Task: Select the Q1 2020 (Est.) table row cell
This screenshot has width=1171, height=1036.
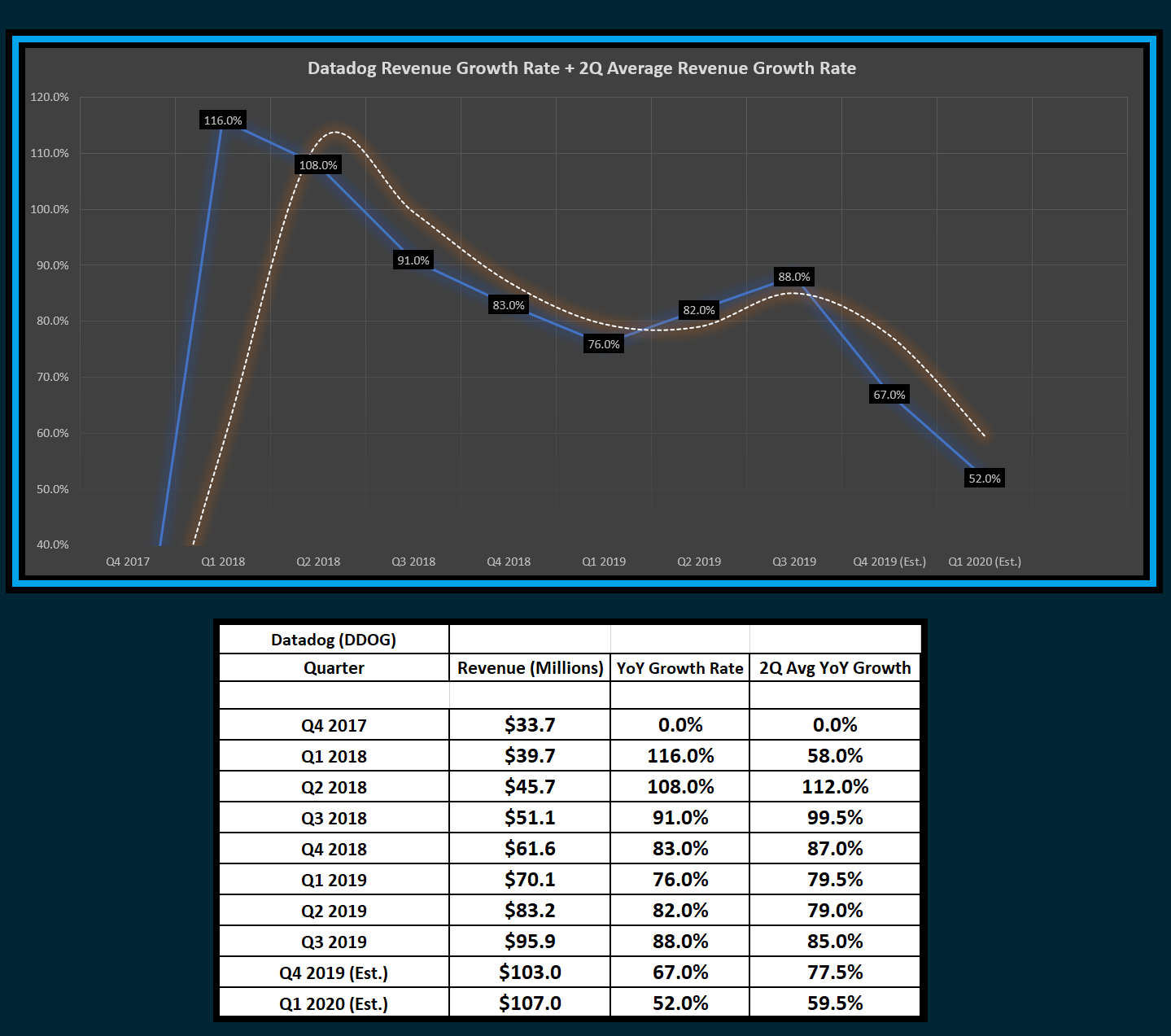Action: tap(334, 1003)
